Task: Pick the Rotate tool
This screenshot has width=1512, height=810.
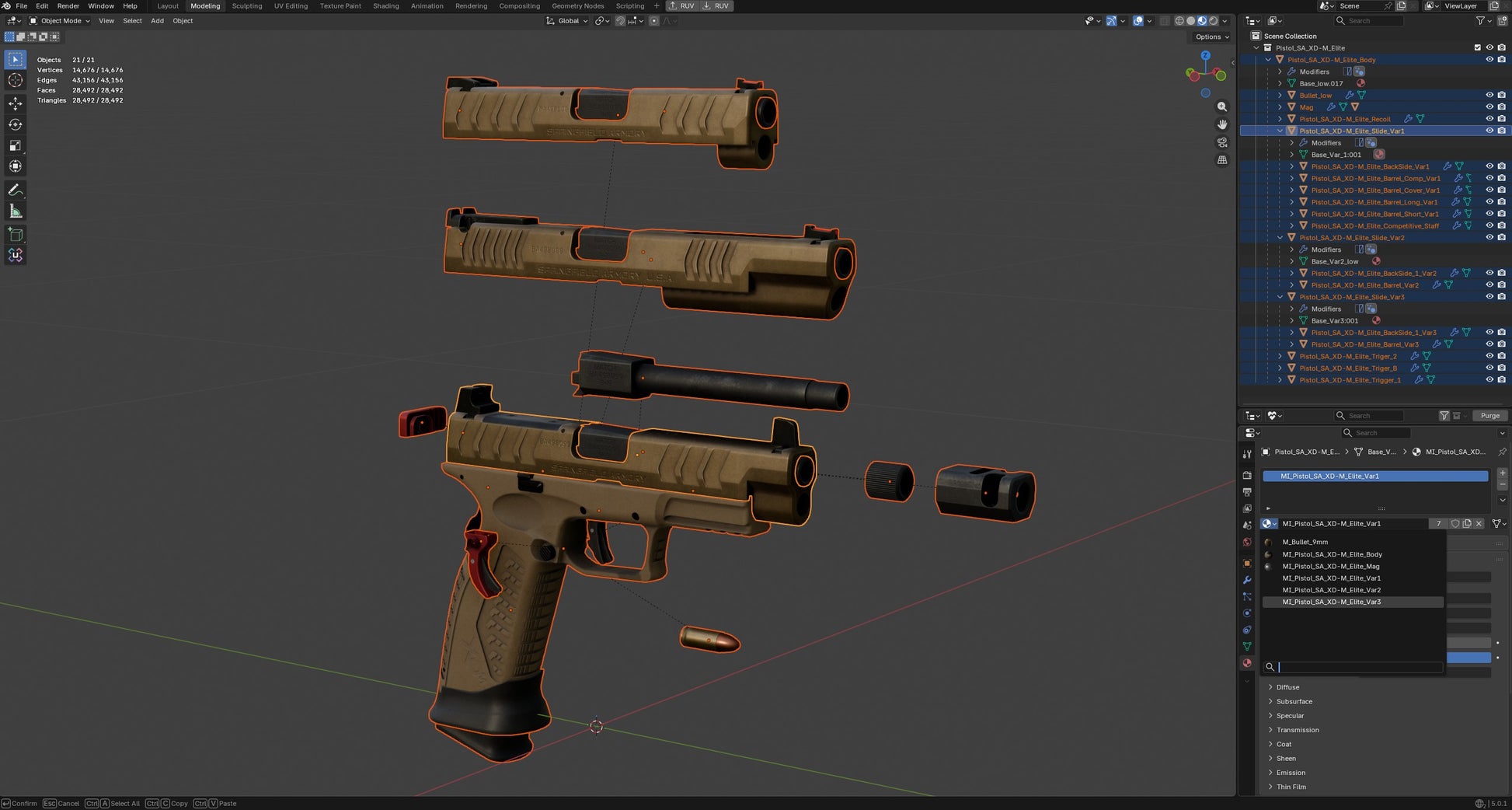Action: pos(16,124)
